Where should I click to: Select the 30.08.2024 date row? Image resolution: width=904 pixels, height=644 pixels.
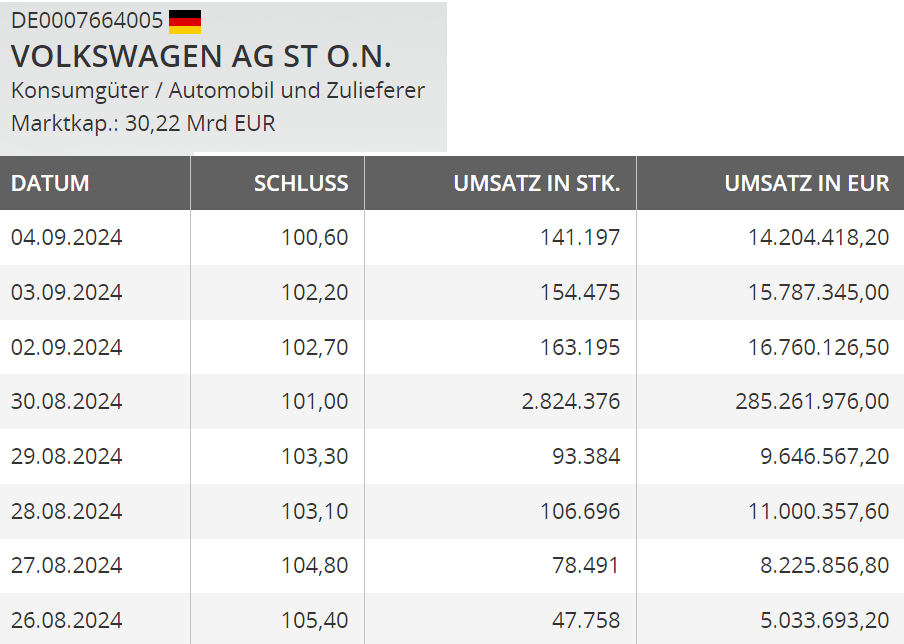[x=67, y=401]
